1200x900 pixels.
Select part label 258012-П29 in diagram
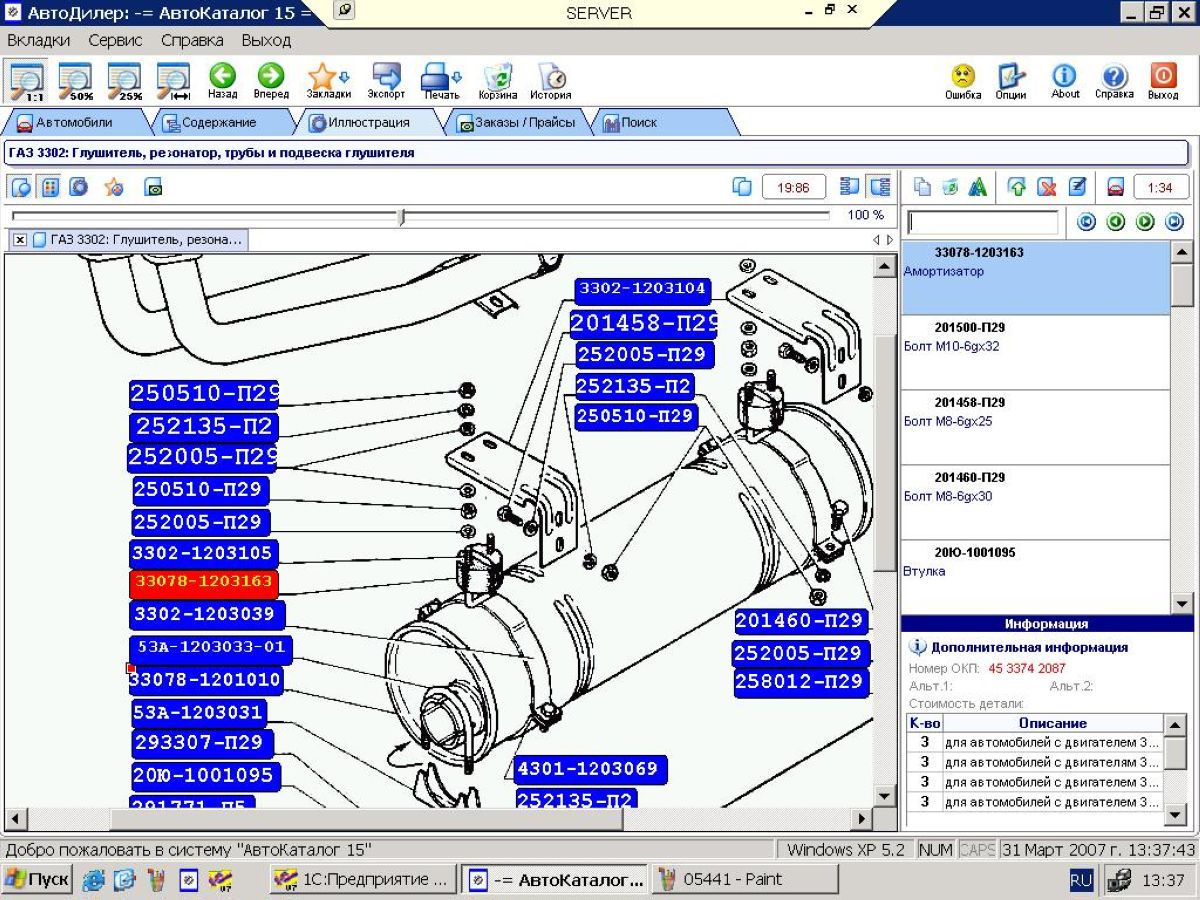click(x=801, y=682)
